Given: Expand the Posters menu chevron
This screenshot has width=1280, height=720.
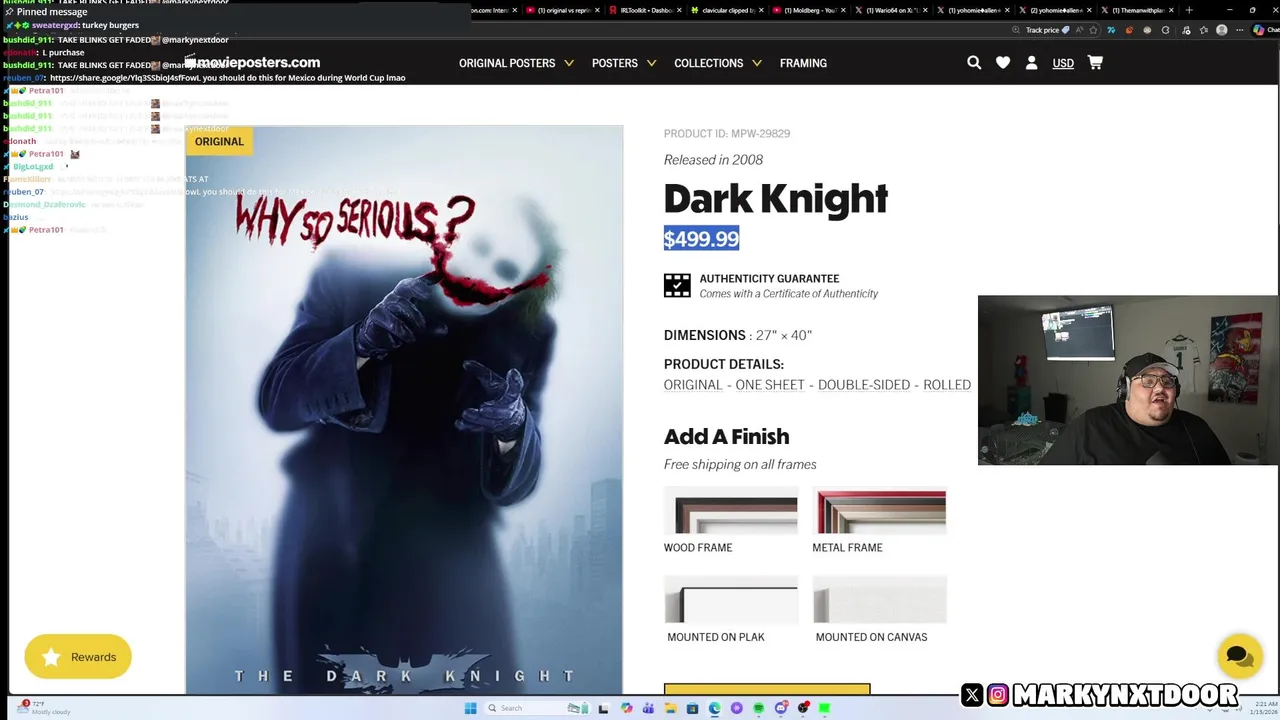Looking at the screenshot, I should [x=651, y=63].
